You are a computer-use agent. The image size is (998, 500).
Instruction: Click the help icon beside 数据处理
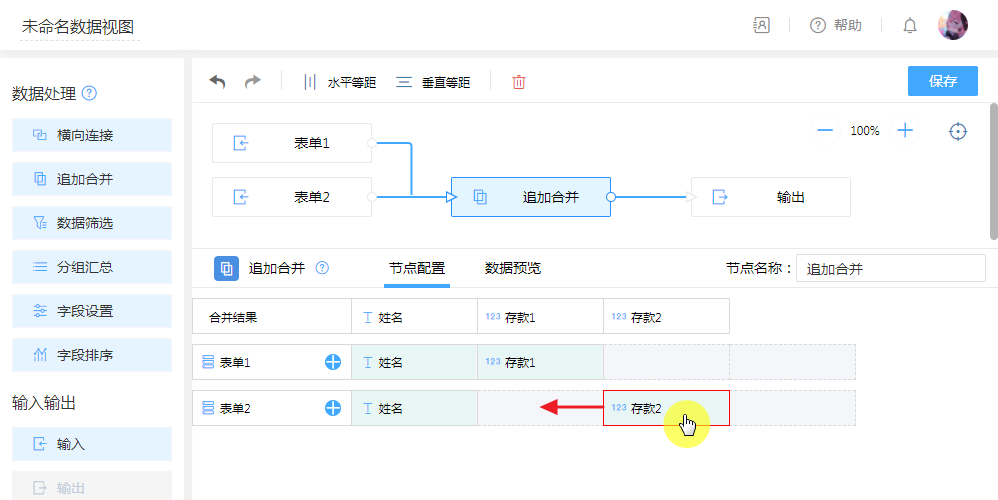[89, 94]
